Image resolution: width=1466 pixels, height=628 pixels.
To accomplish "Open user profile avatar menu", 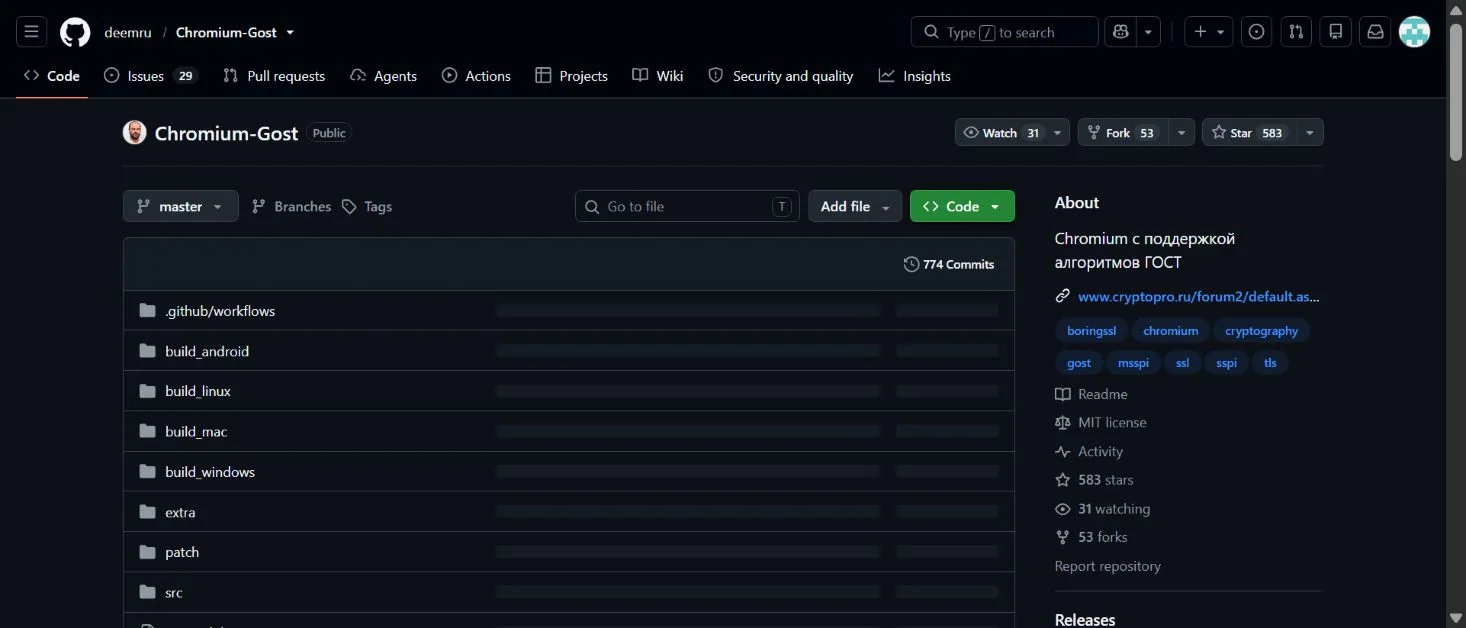I will coord(1414,32).
